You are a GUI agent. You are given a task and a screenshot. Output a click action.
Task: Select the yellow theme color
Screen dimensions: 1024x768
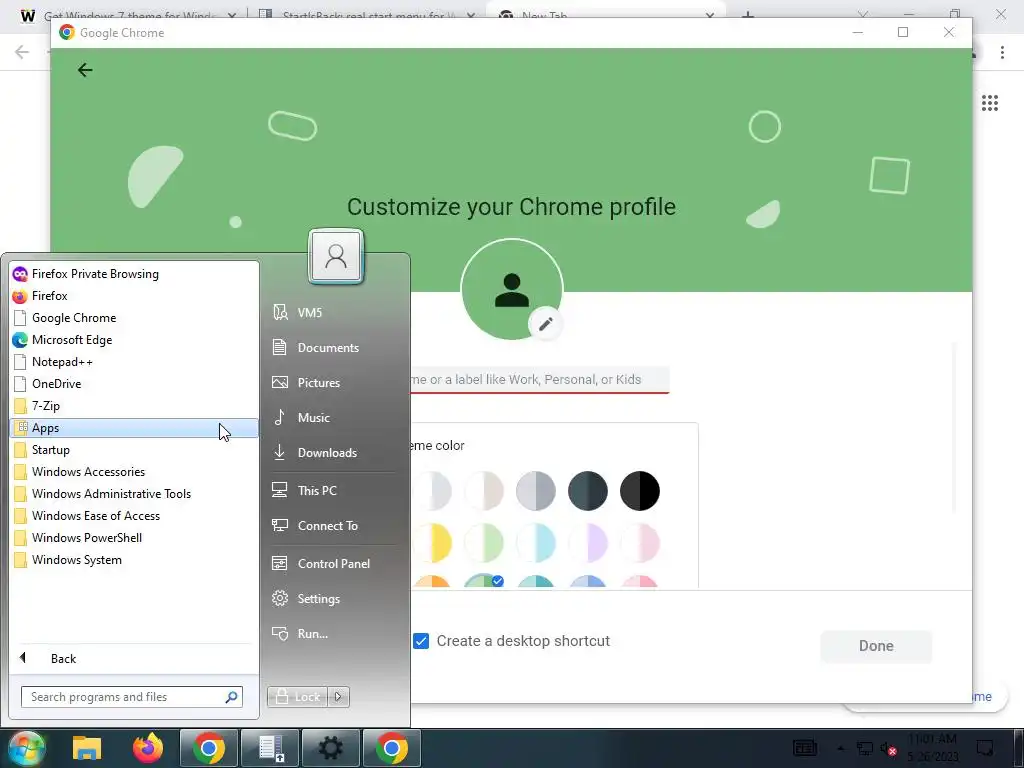coord(432,543)
